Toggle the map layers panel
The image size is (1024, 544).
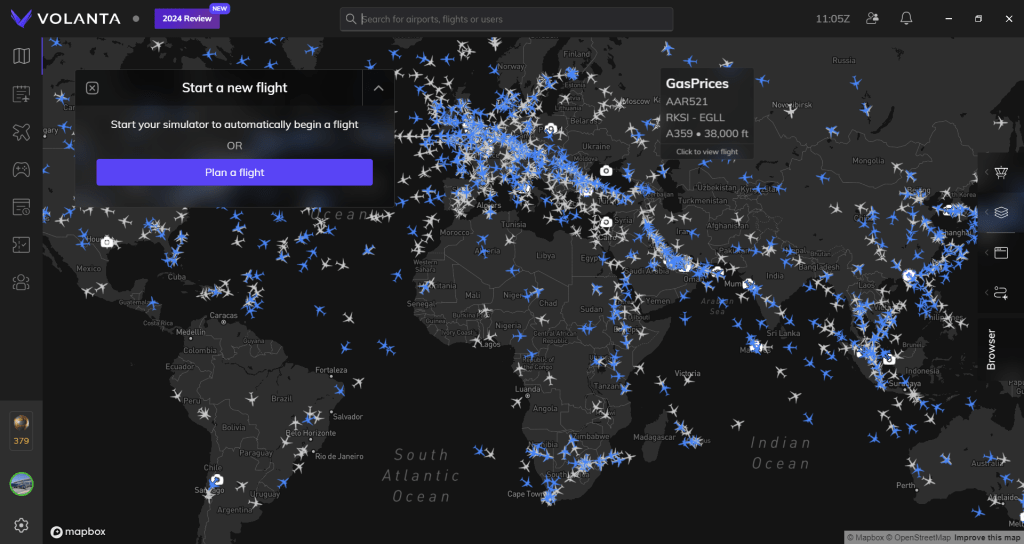point(1001,213)
